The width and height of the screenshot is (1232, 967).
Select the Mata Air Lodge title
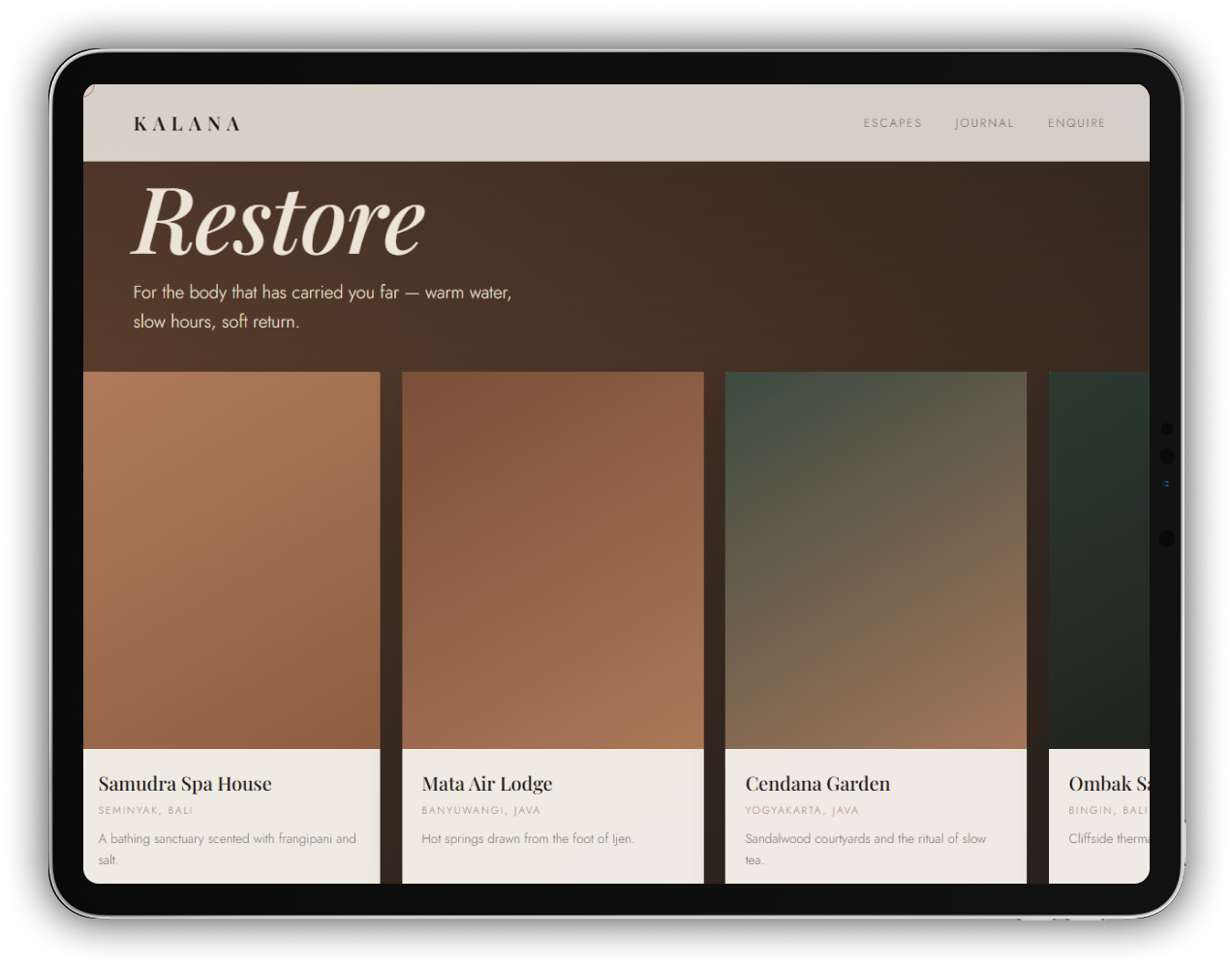click(487, 784)
